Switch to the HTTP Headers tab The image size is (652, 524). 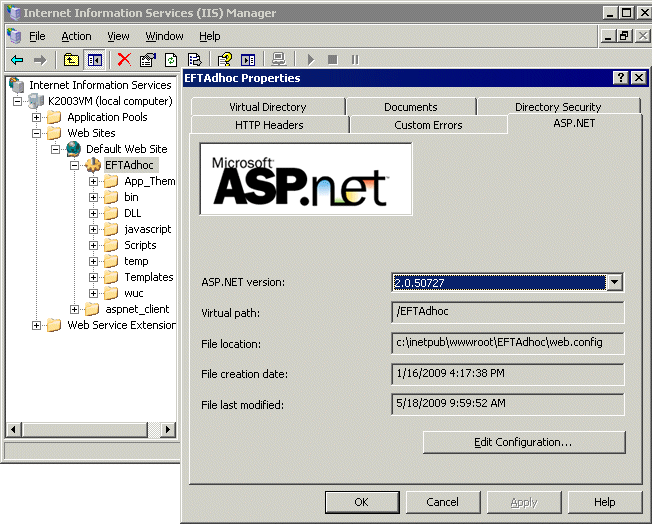(x=269, y=125)
